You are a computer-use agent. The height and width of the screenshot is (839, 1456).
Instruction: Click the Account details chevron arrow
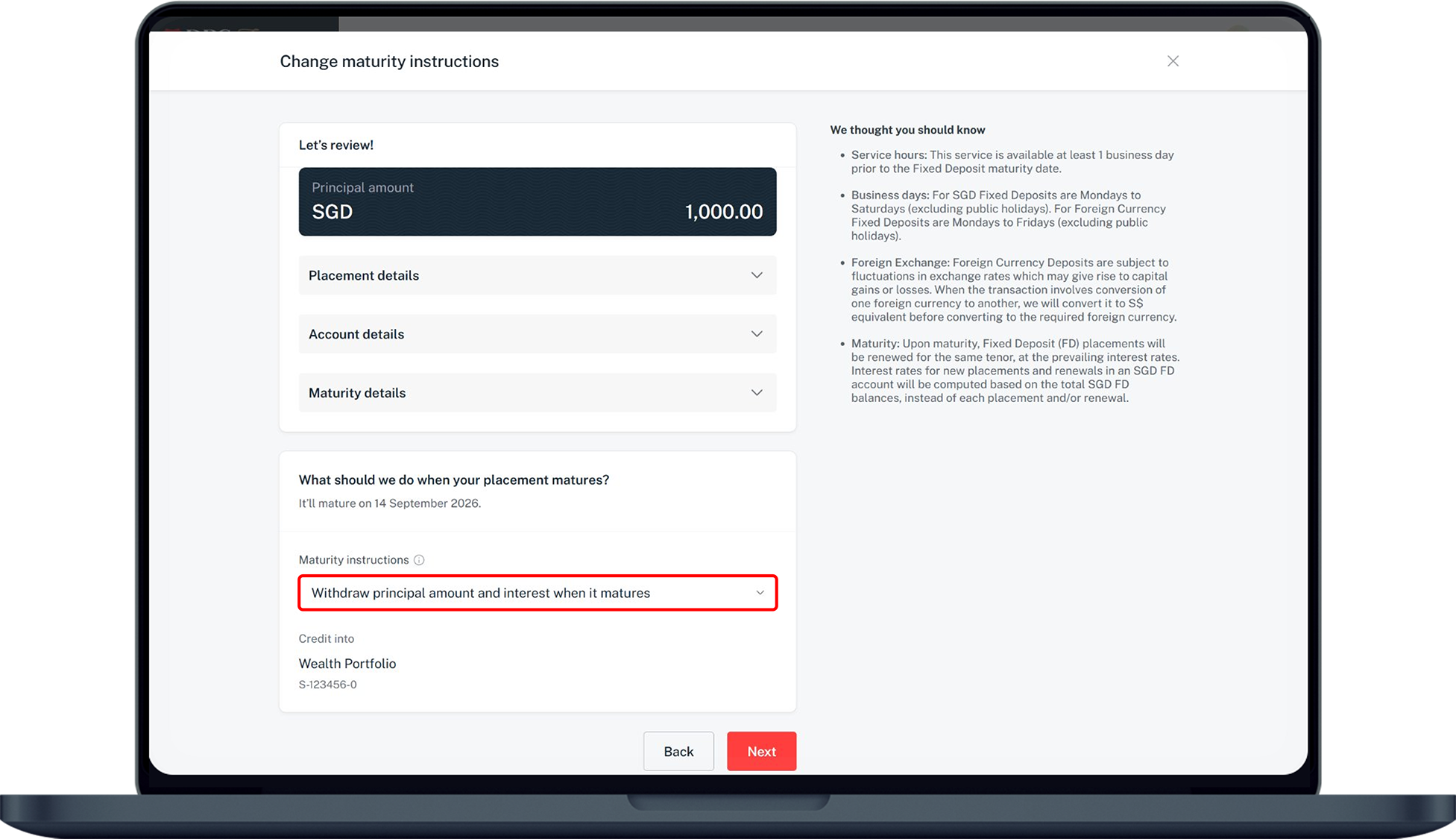click(x=757, y=334)
